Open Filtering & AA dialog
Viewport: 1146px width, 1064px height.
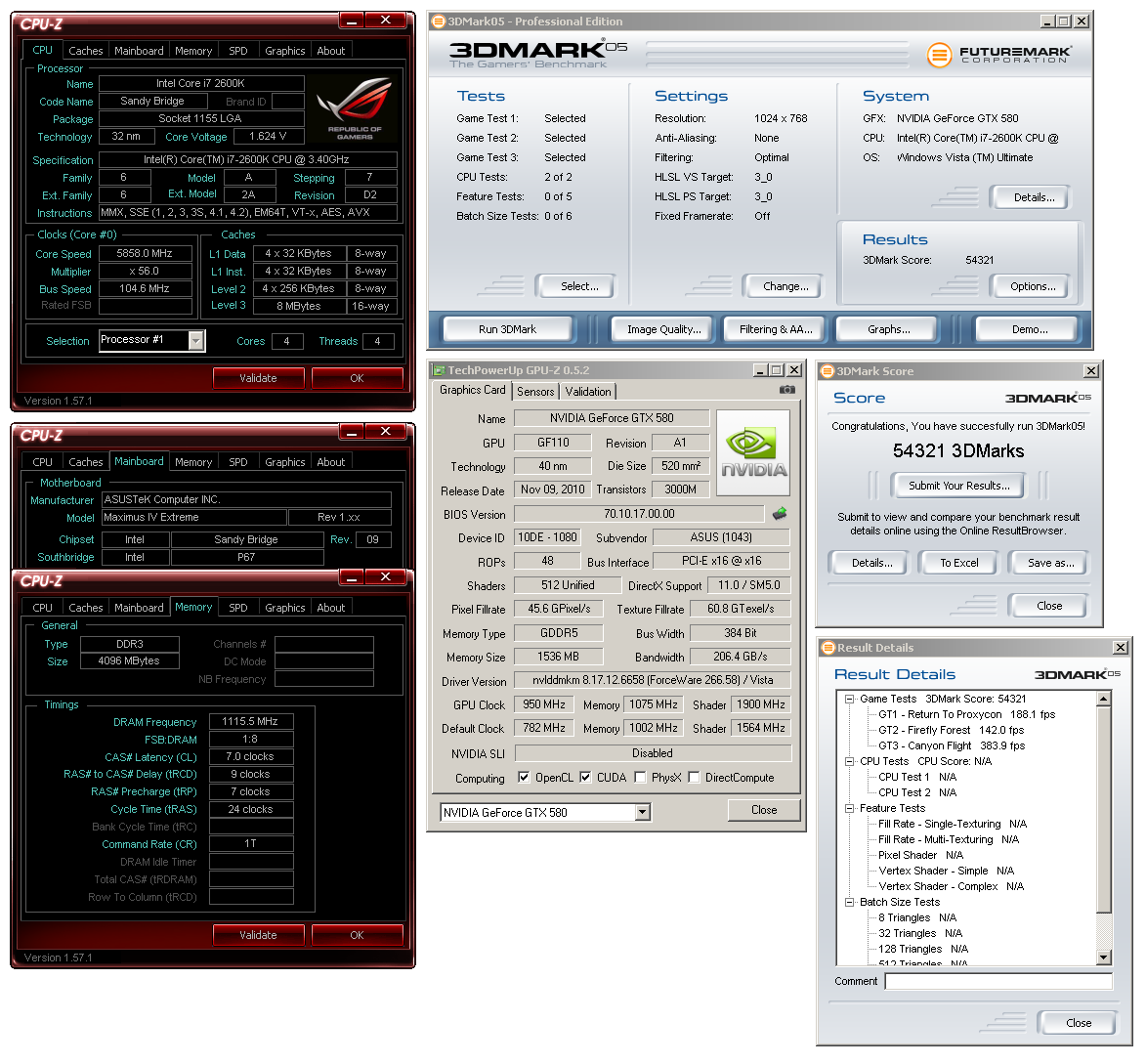(x=776, y=329)
